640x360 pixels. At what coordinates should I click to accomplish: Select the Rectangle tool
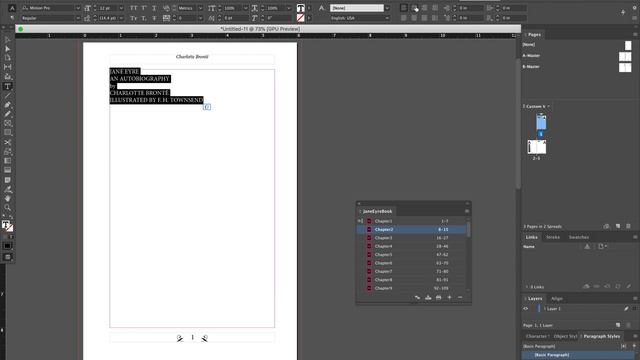7,133
